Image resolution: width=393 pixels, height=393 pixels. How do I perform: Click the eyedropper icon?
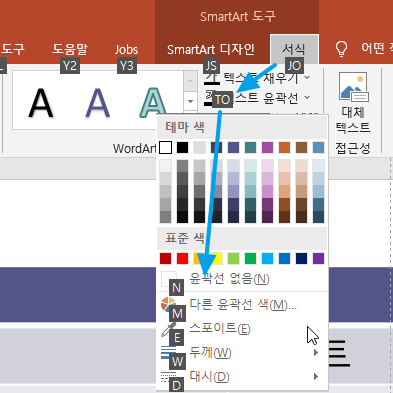pos(168,329)
